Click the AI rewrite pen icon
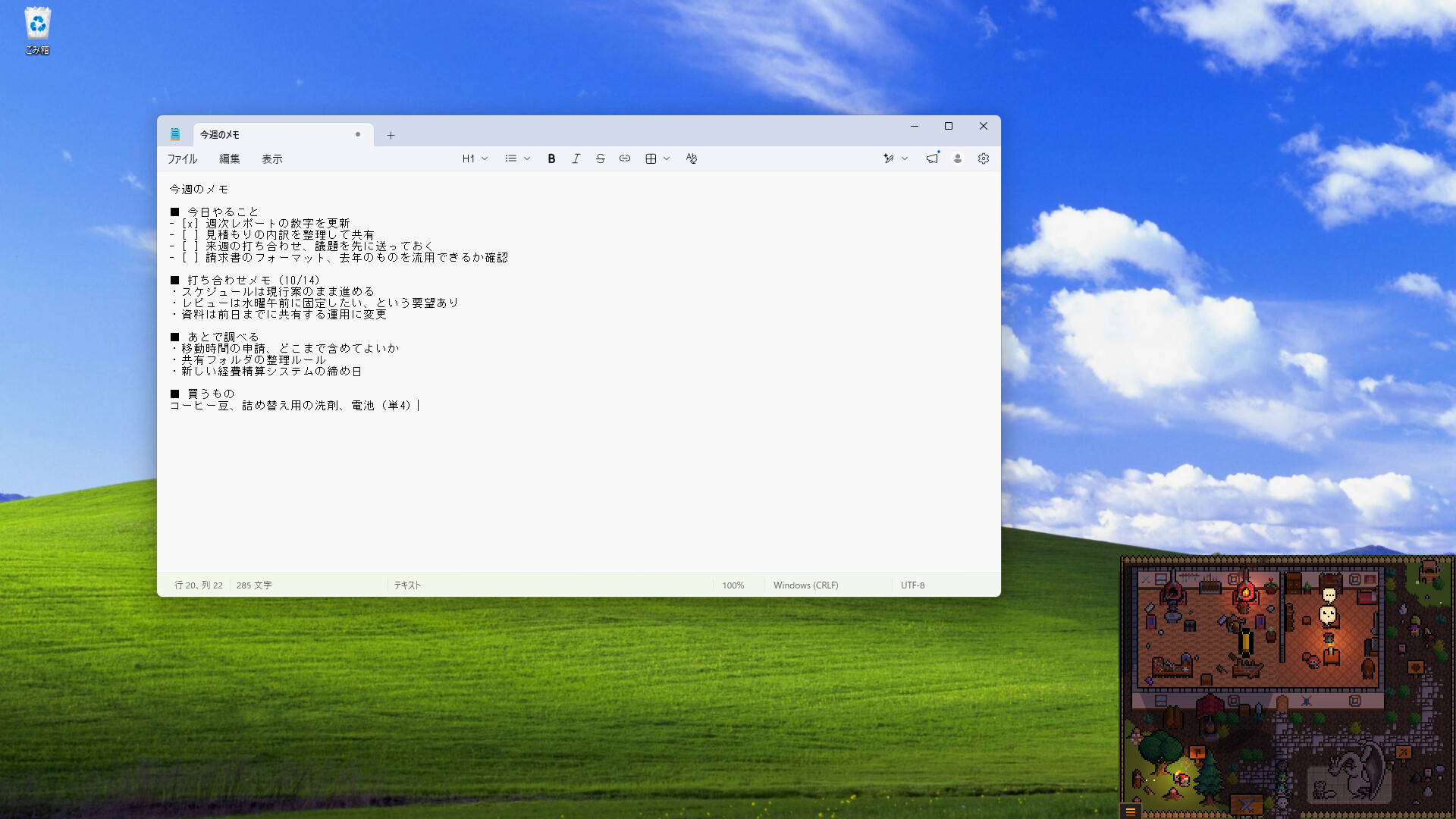Screen dimensions: 1456x819 coord(889,158)
